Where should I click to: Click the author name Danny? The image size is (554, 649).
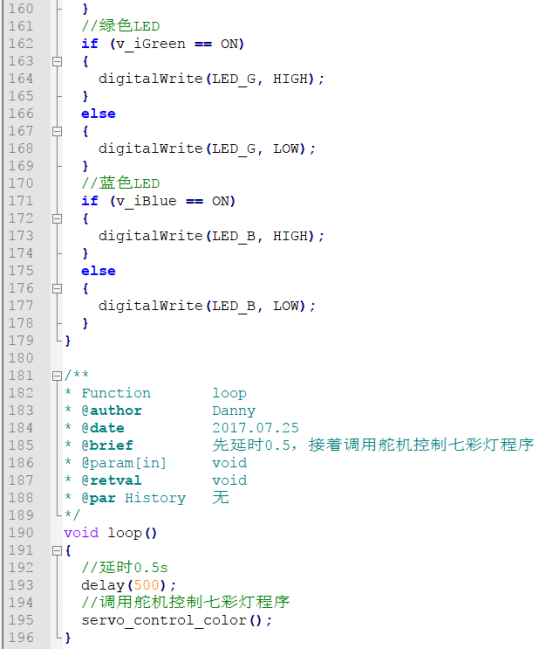click(234, 411)
